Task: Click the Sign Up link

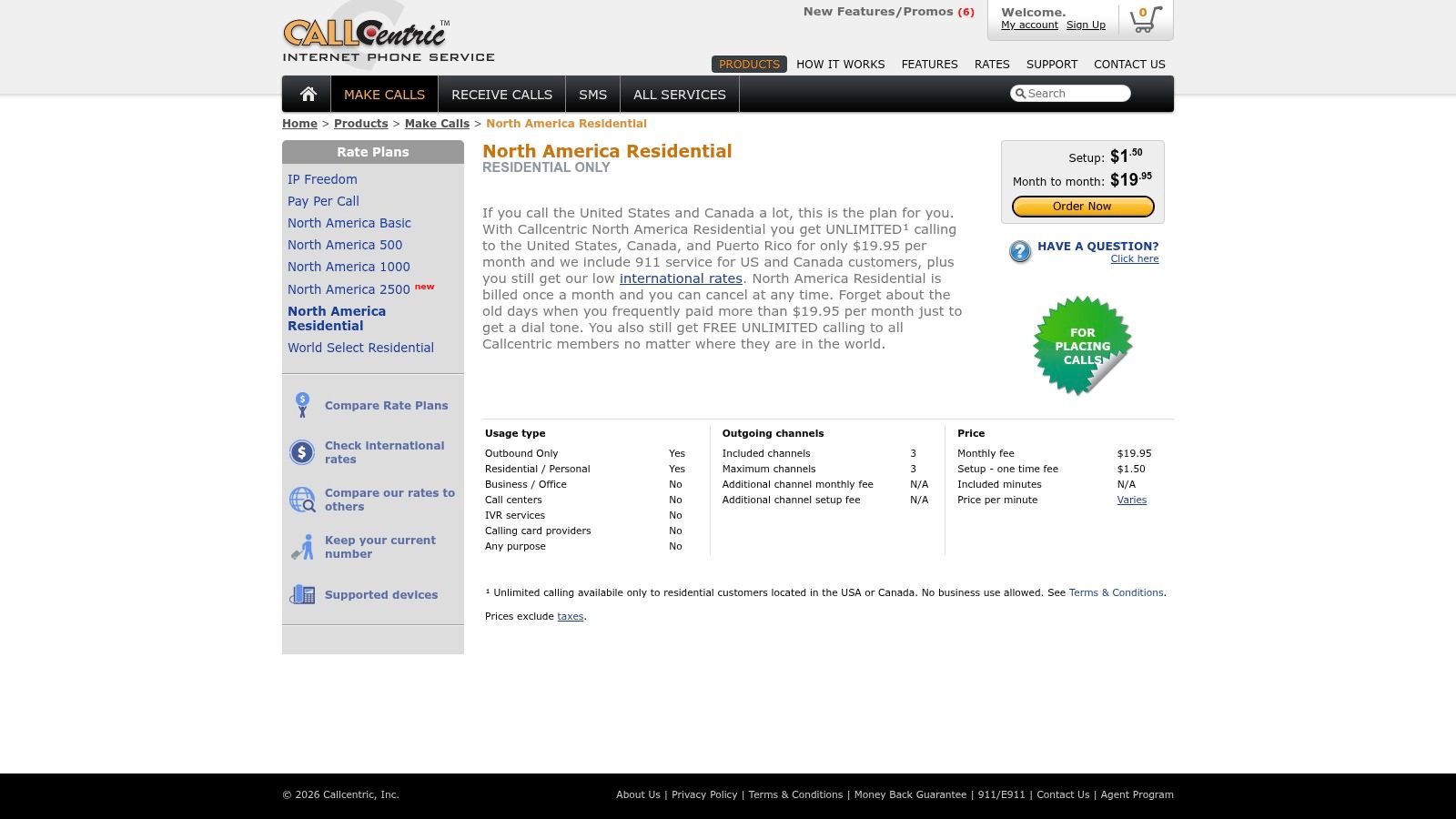Action: 1086,25
